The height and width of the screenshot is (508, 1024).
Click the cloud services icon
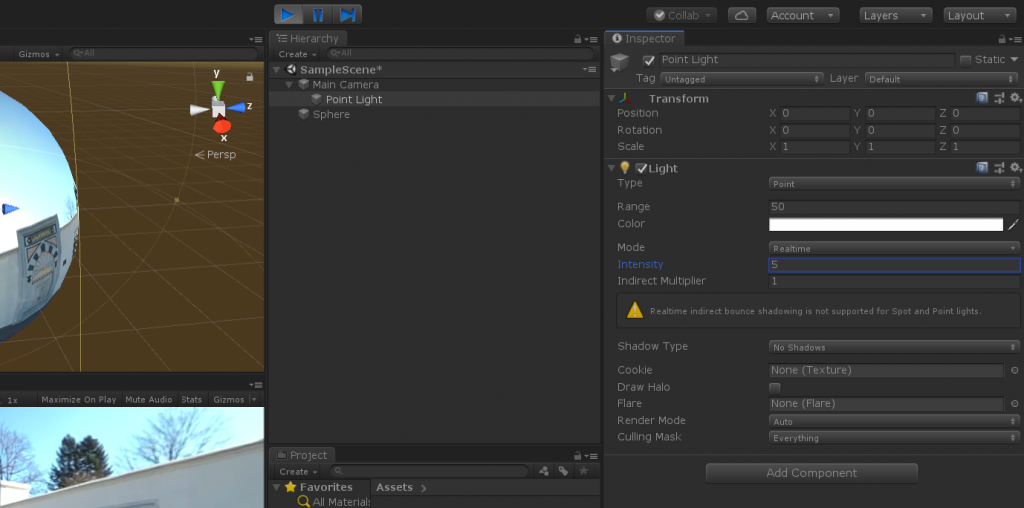[741, 15]
